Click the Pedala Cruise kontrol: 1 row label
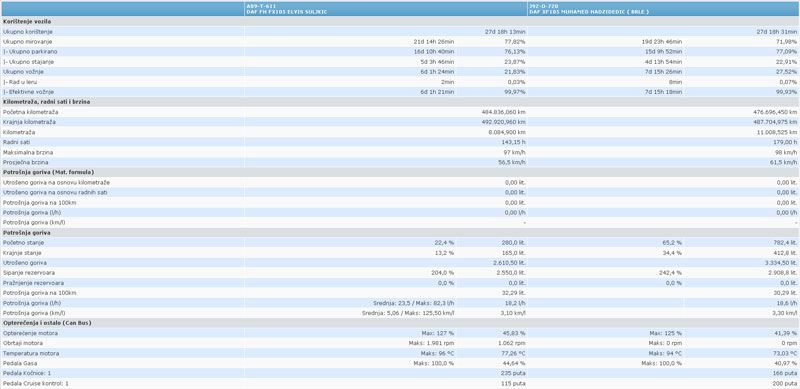Image resolution: width=800 pixels, height=389 pixels. click(x=35, y=383)
